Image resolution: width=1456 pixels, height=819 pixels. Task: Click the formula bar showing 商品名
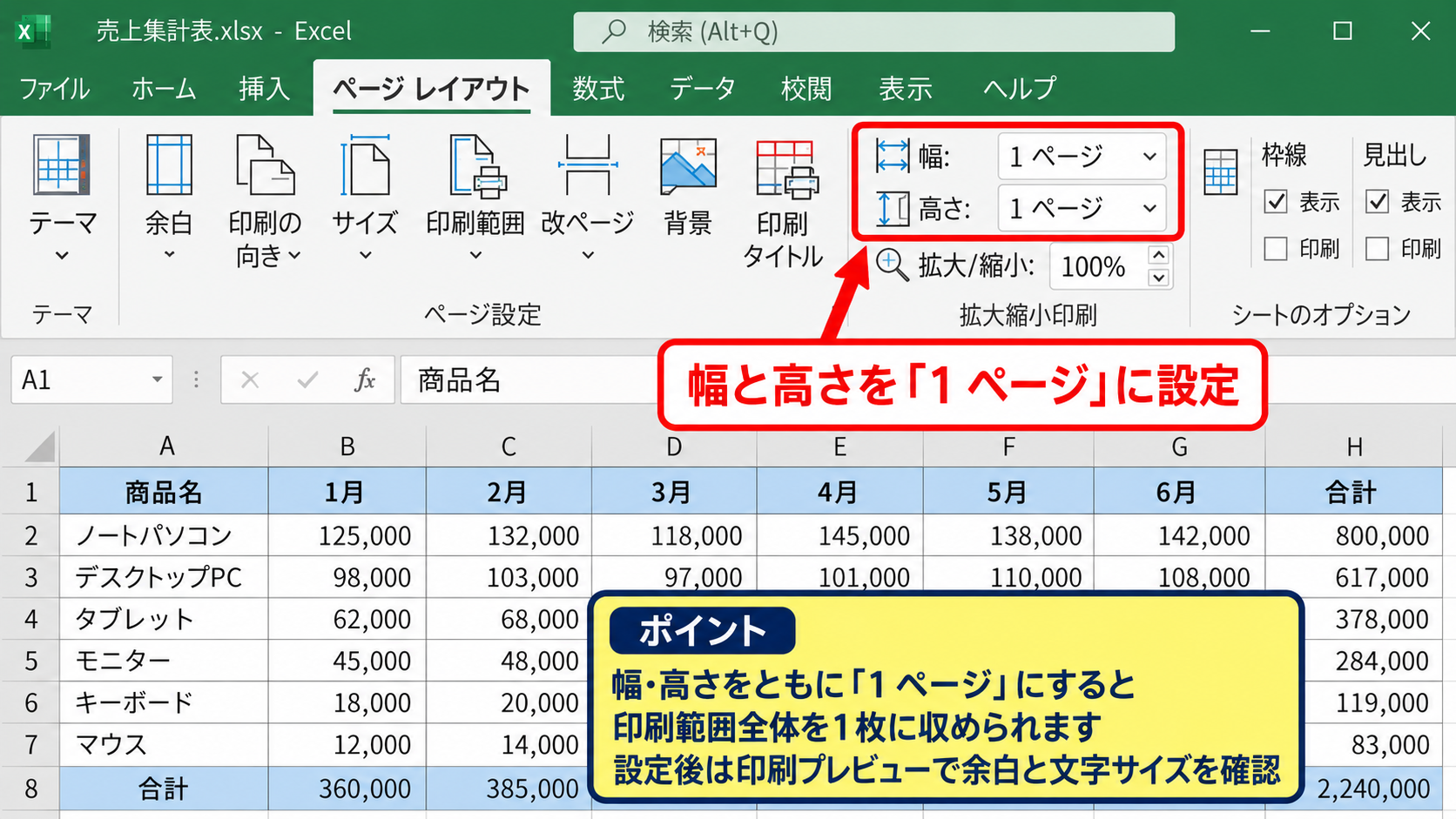529,379
